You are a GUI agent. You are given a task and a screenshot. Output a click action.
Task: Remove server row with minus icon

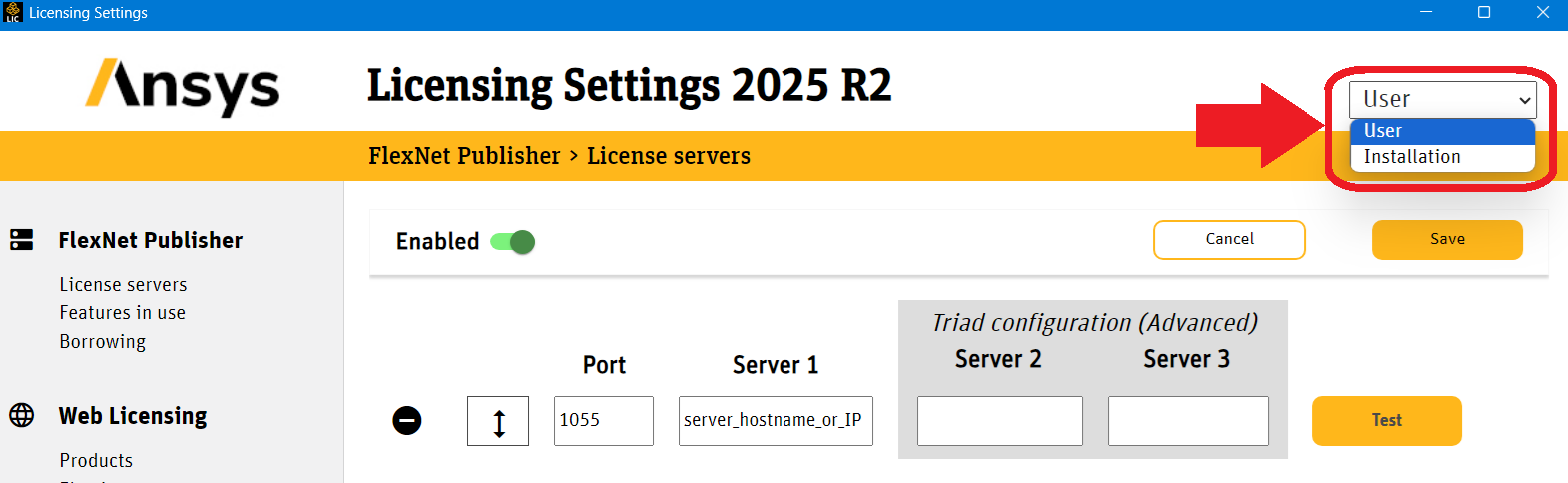(x=407, y=421)
